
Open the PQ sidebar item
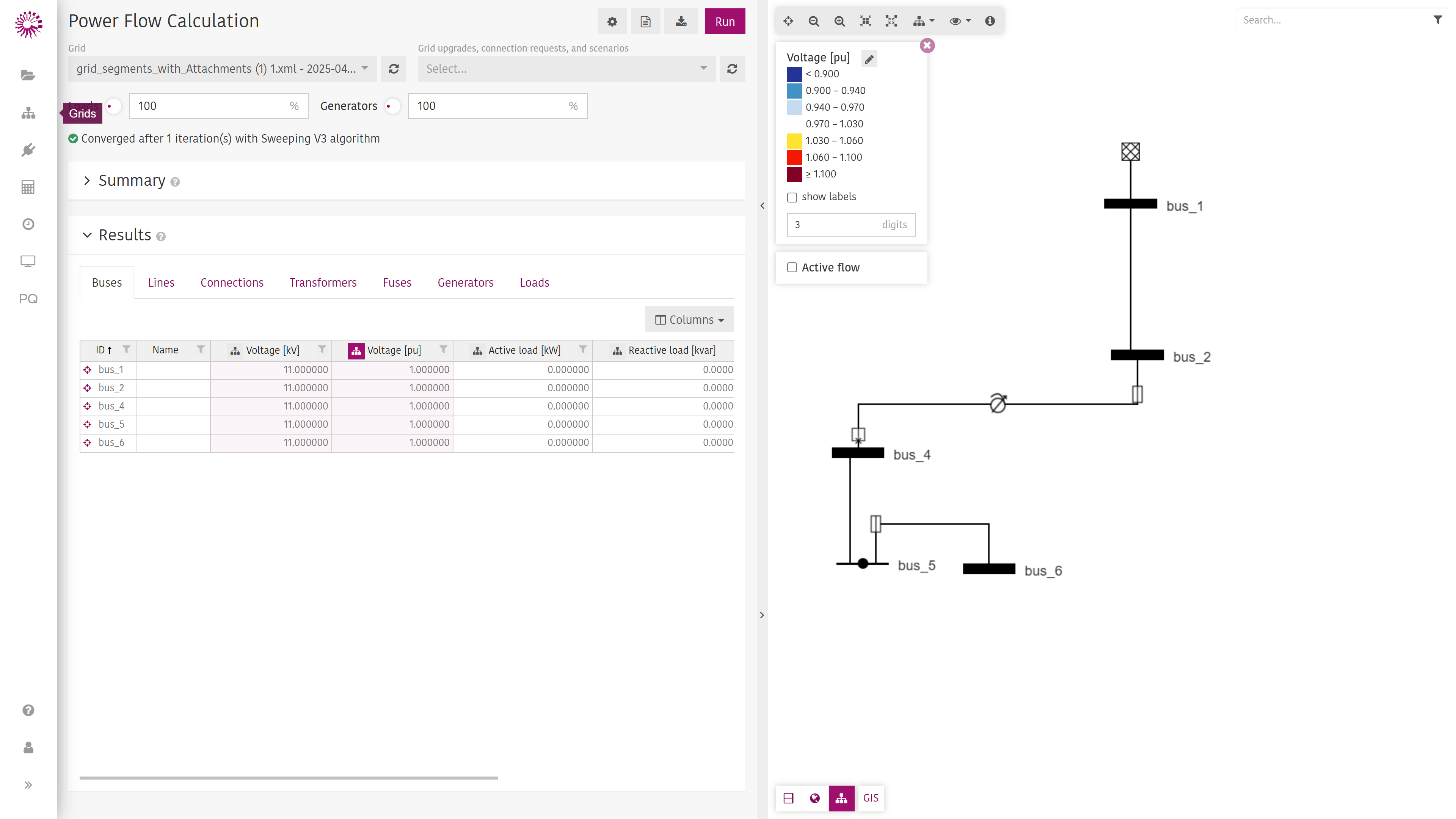[x=28, y=298]
